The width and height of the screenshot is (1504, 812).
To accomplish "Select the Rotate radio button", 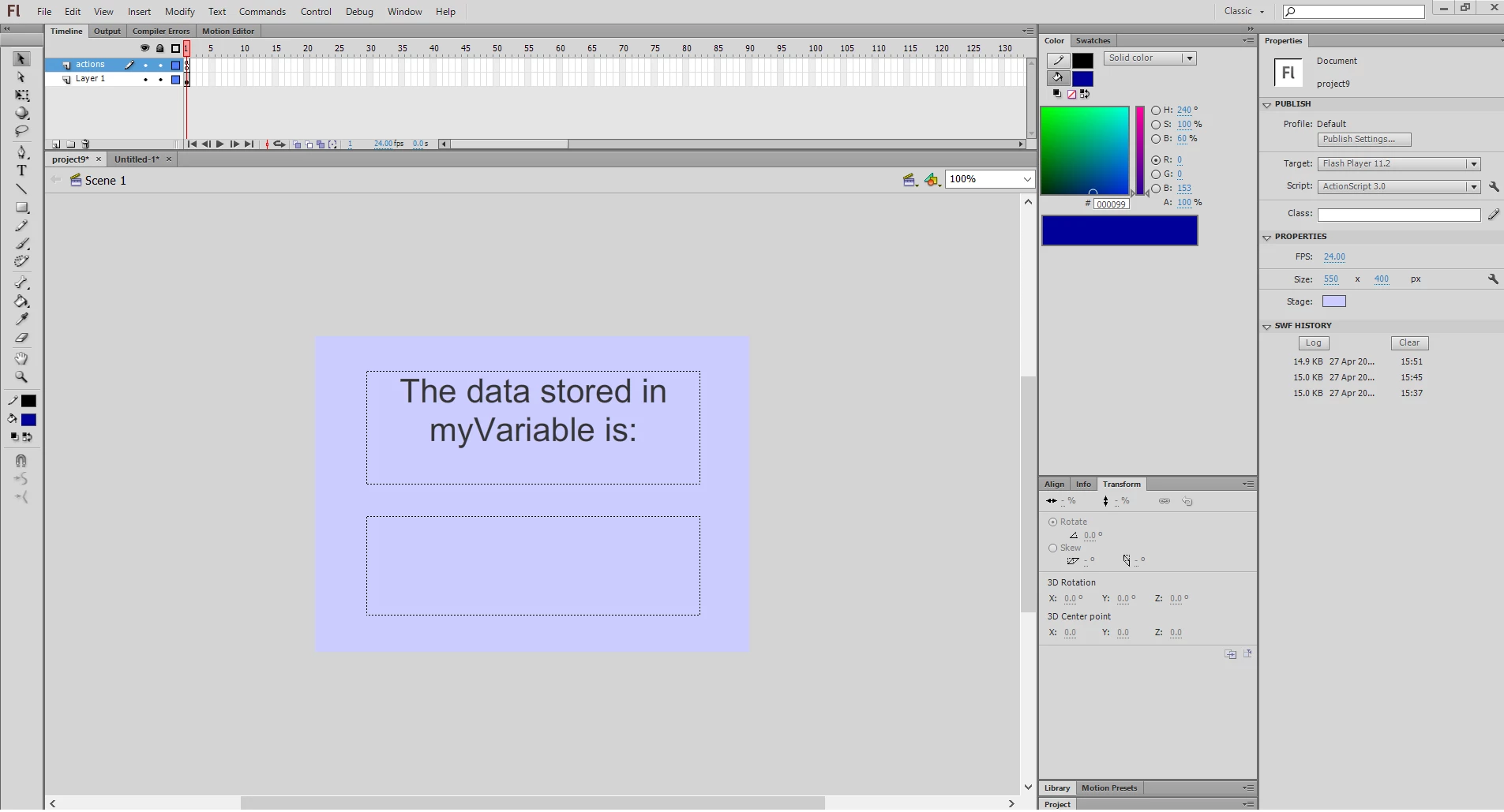I will click(x=1052, y=522).
